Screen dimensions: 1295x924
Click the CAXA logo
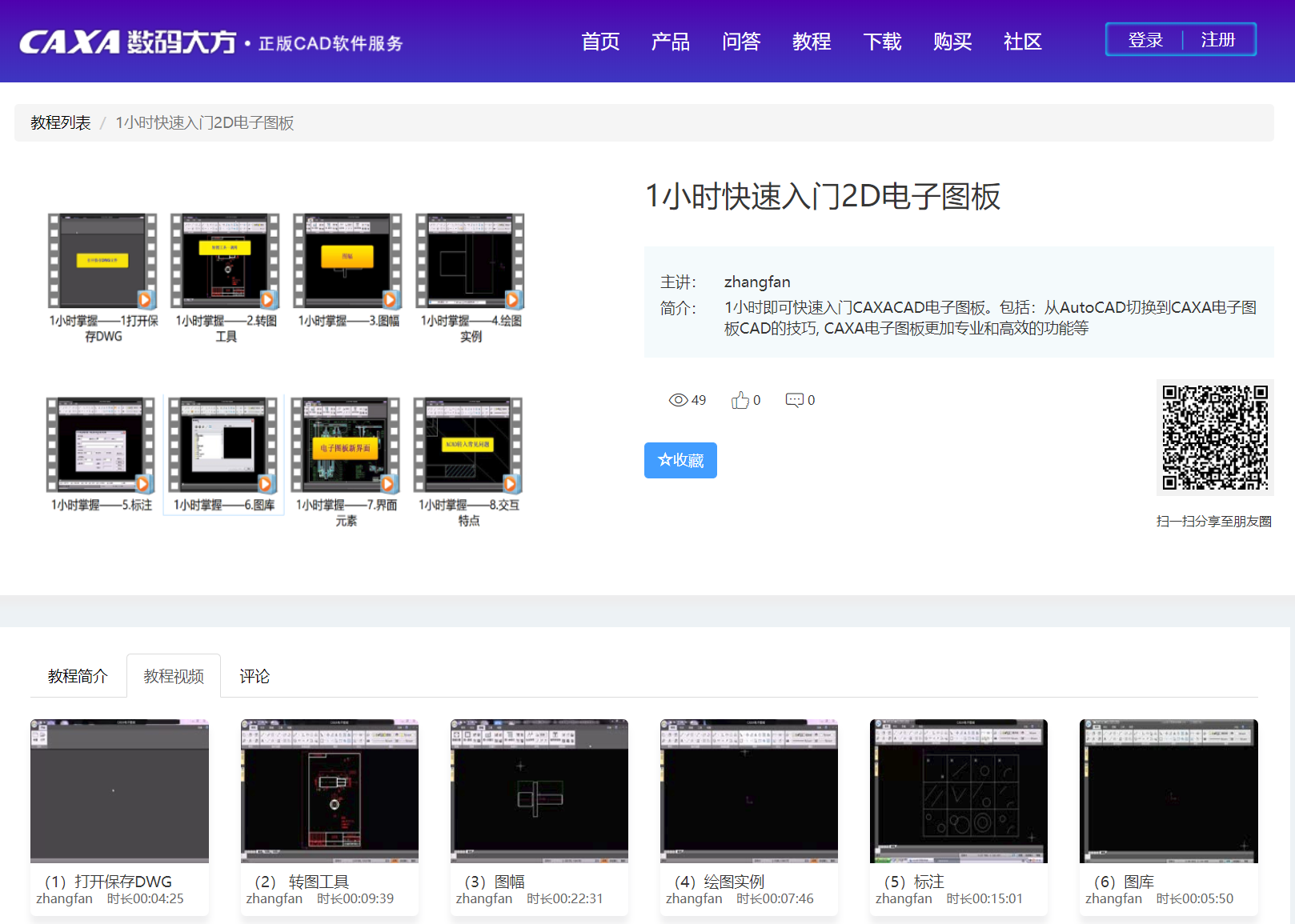[x=210, y=42]
